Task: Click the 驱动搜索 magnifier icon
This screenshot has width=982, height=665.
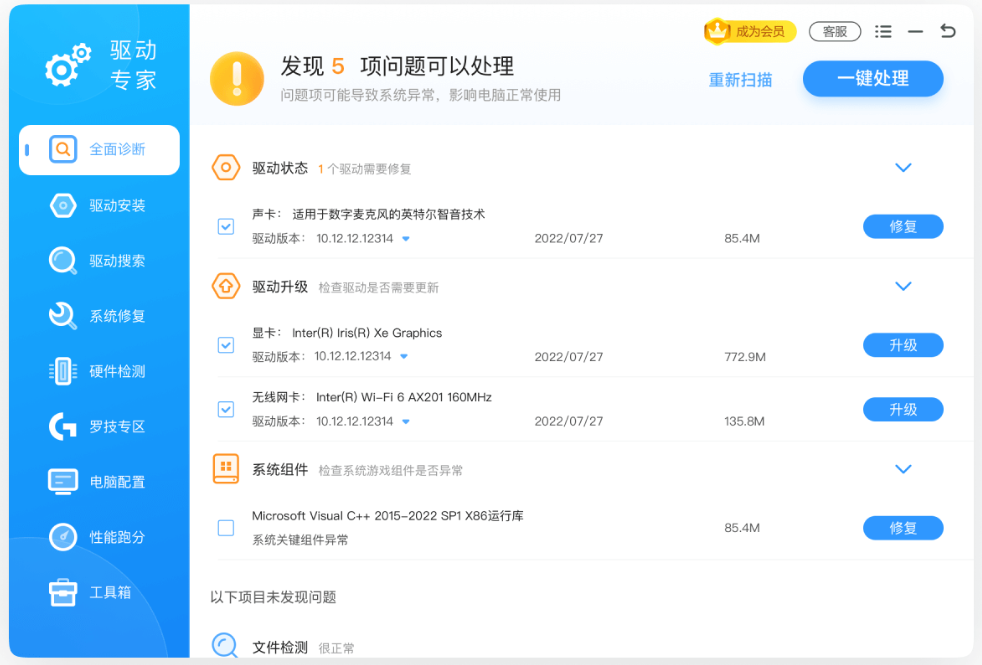Action: pos(63,260)
